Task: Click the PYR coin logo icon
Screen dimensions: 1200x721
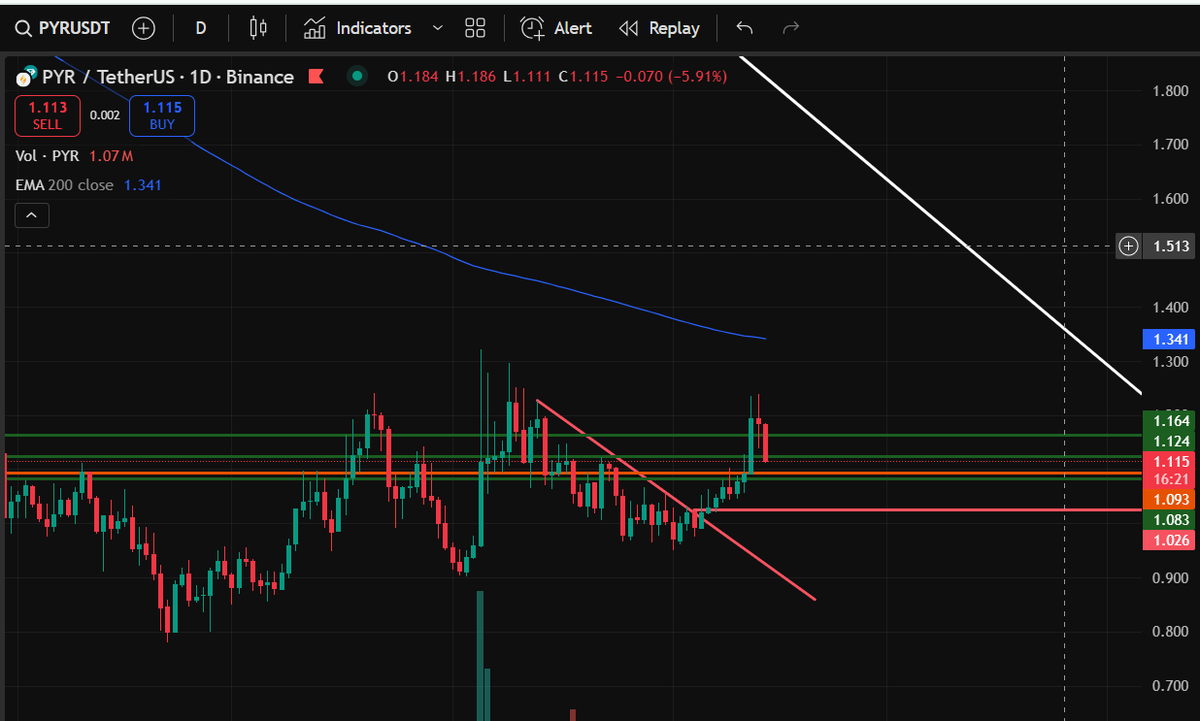Action: point(24,78)
